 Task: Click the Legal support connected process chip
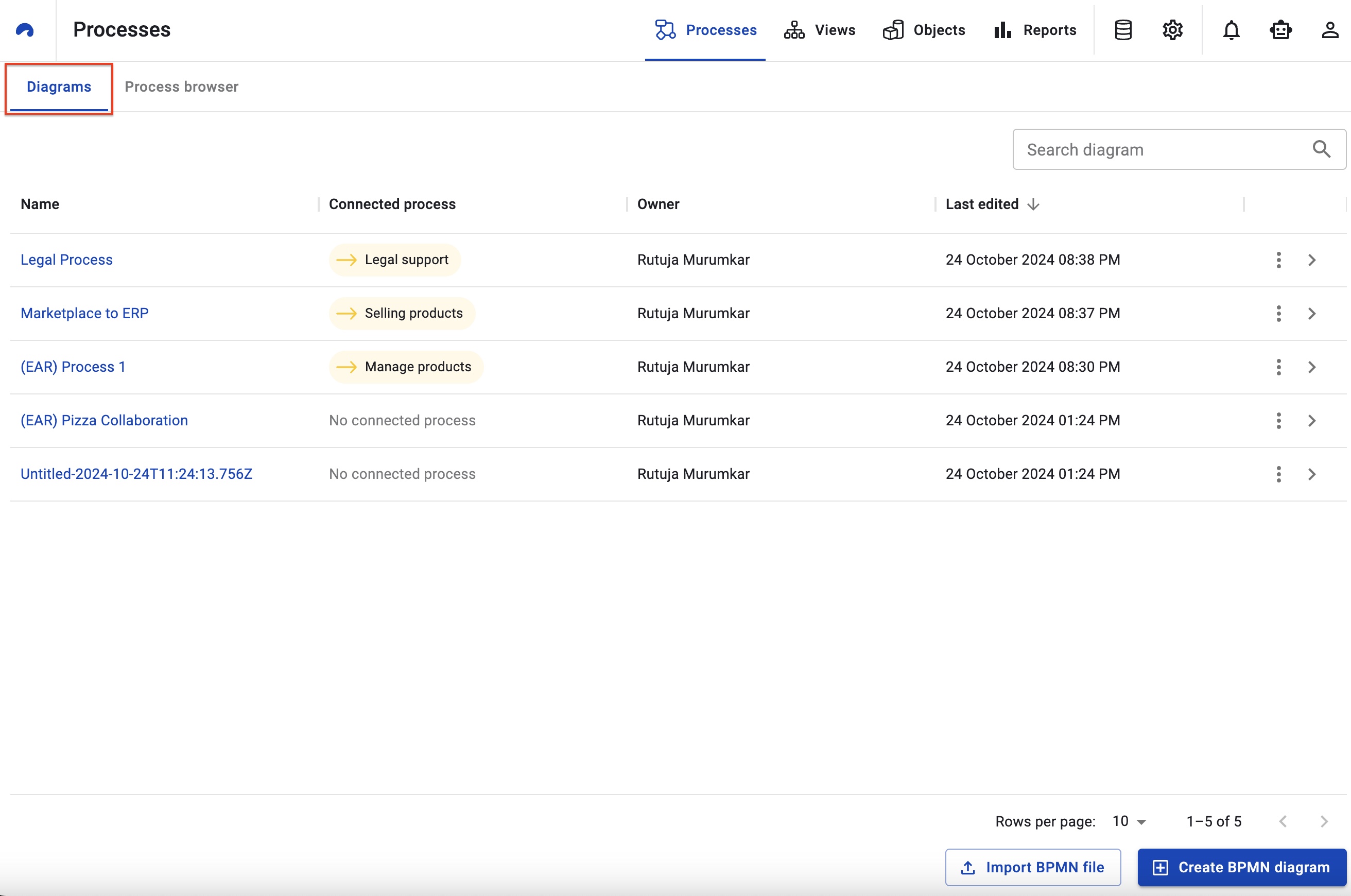pyautogui.click(x=395, y=260)
